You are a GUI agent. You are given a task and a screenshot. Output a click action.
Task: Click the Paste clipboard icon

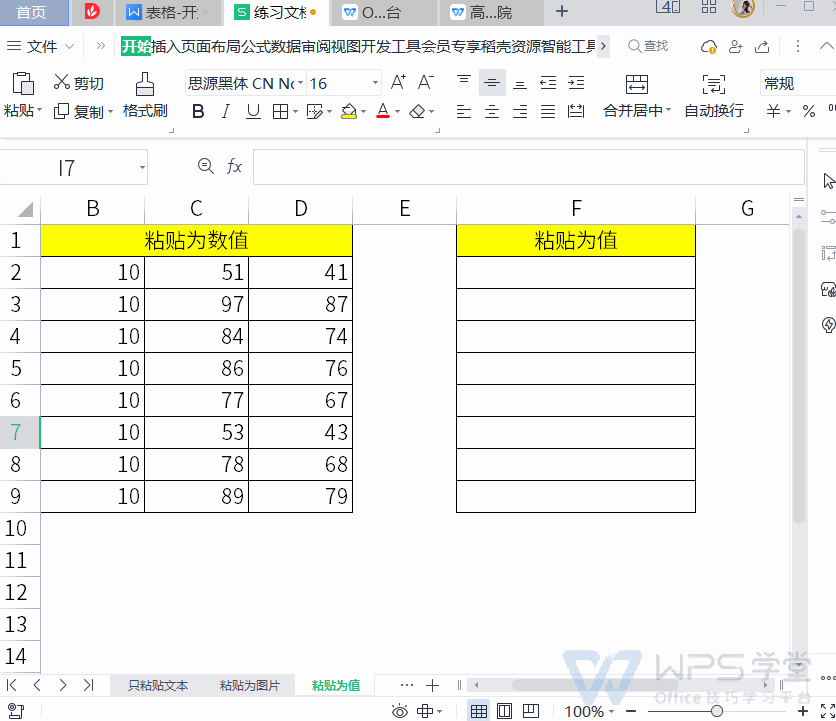tap(23, 83)
